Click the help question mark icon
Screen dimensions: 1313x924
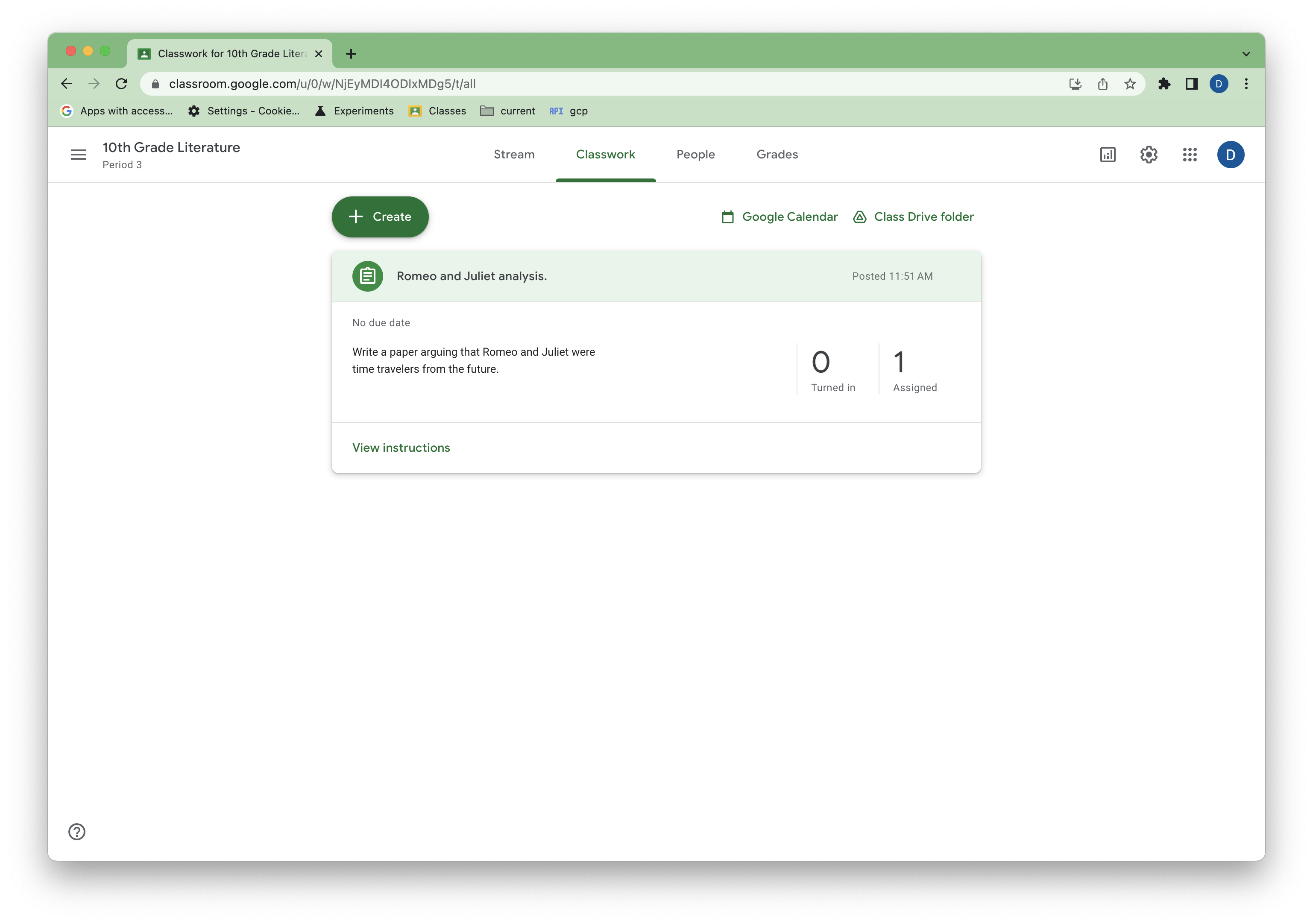point(76,831)
